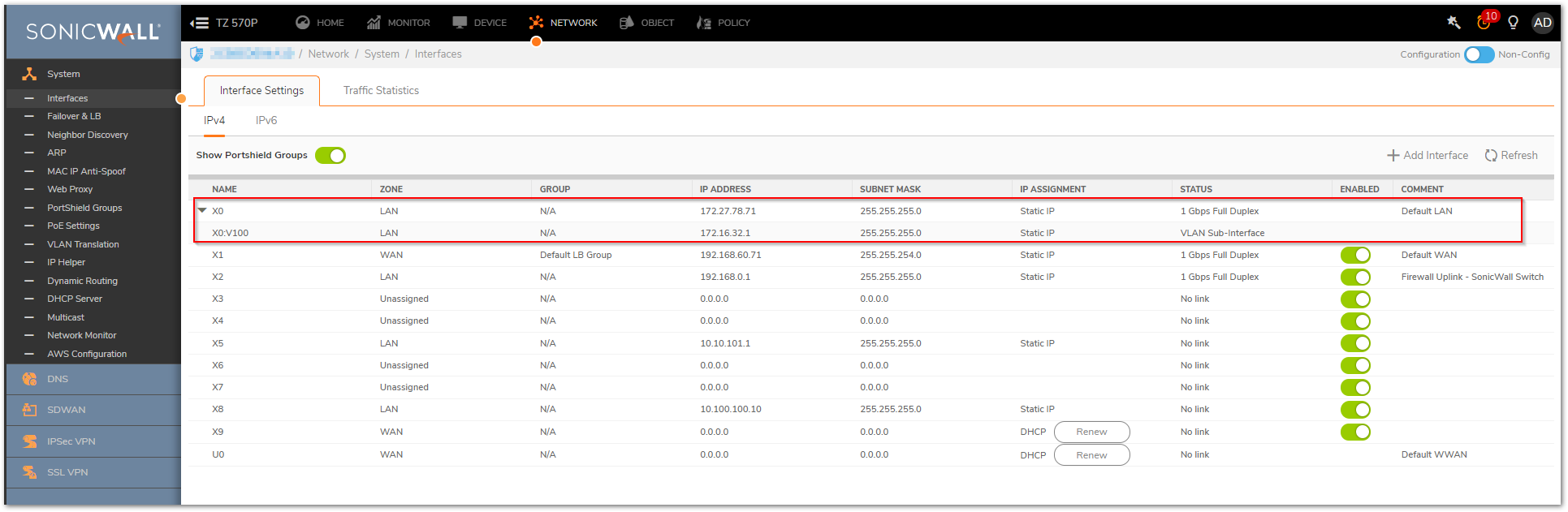Viewport: 1568px width, 512px height.
Task: Toggle Configuration / Non-Config mode switch
Action: coord(1479,54)
